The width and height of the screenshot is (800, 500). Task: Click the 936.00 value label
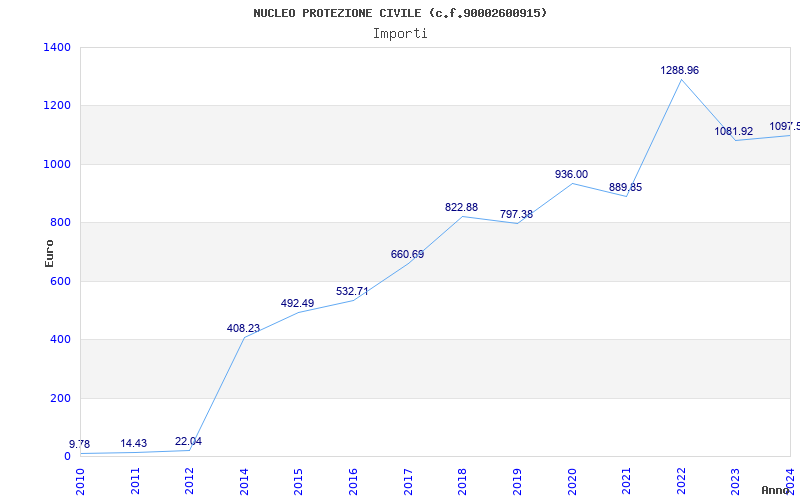coord(571,175)
